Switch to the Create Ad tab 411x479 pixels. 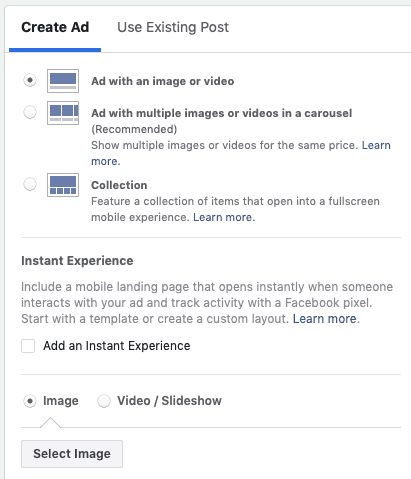pos(55,27)
